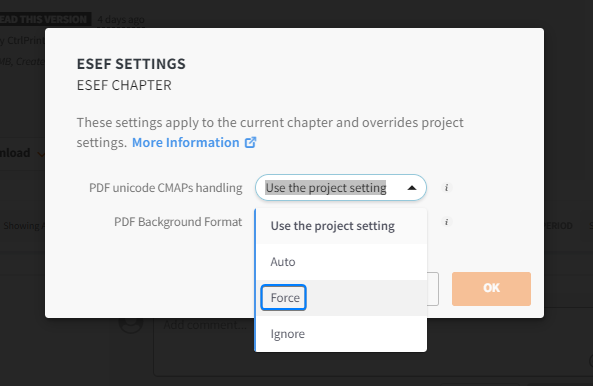The height and width of the screenshot is (386, 593).
Task: Click the user avatar beside the comment box
Action: point(131,324)
